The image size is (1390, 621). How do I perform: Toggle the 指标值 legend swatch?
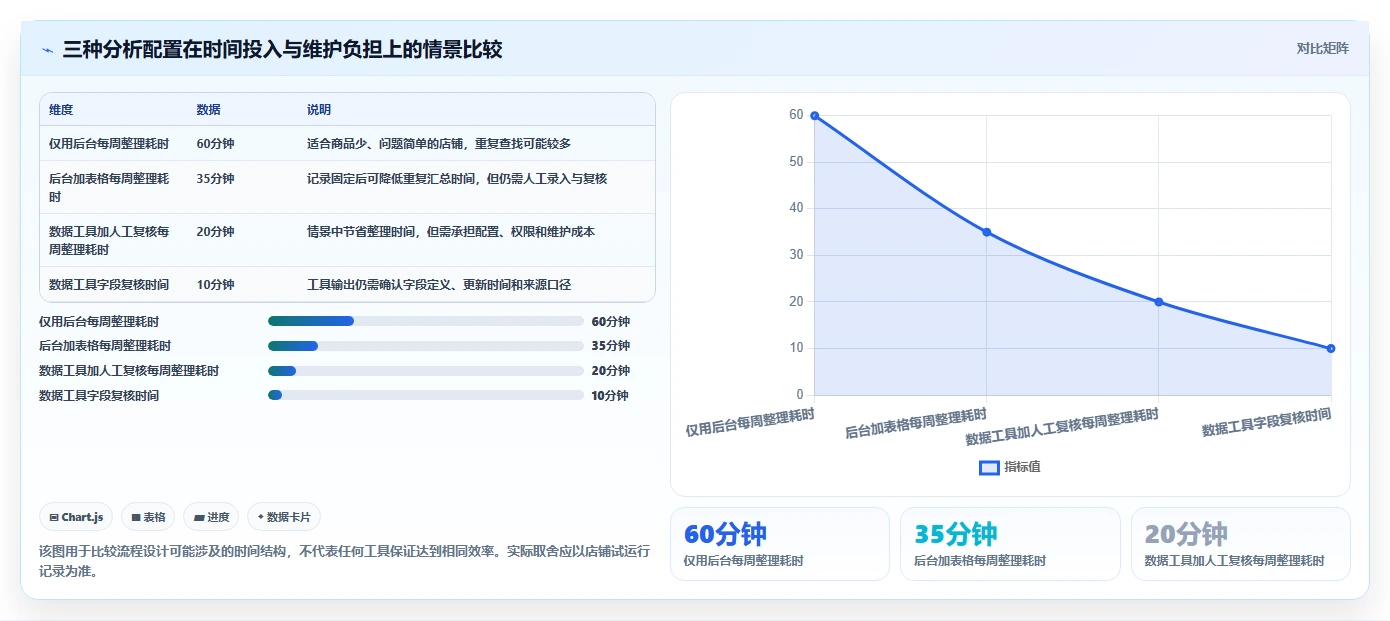click(989, 467)
